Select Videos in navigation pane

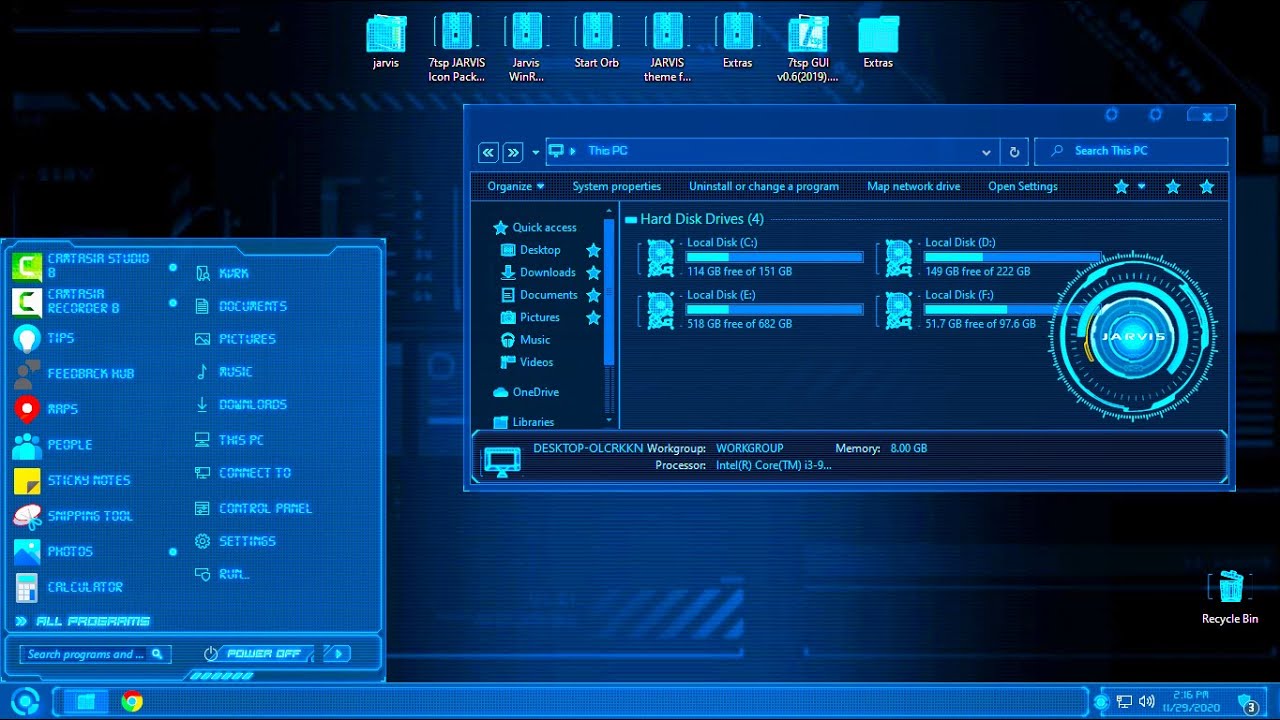click(527, 362)
